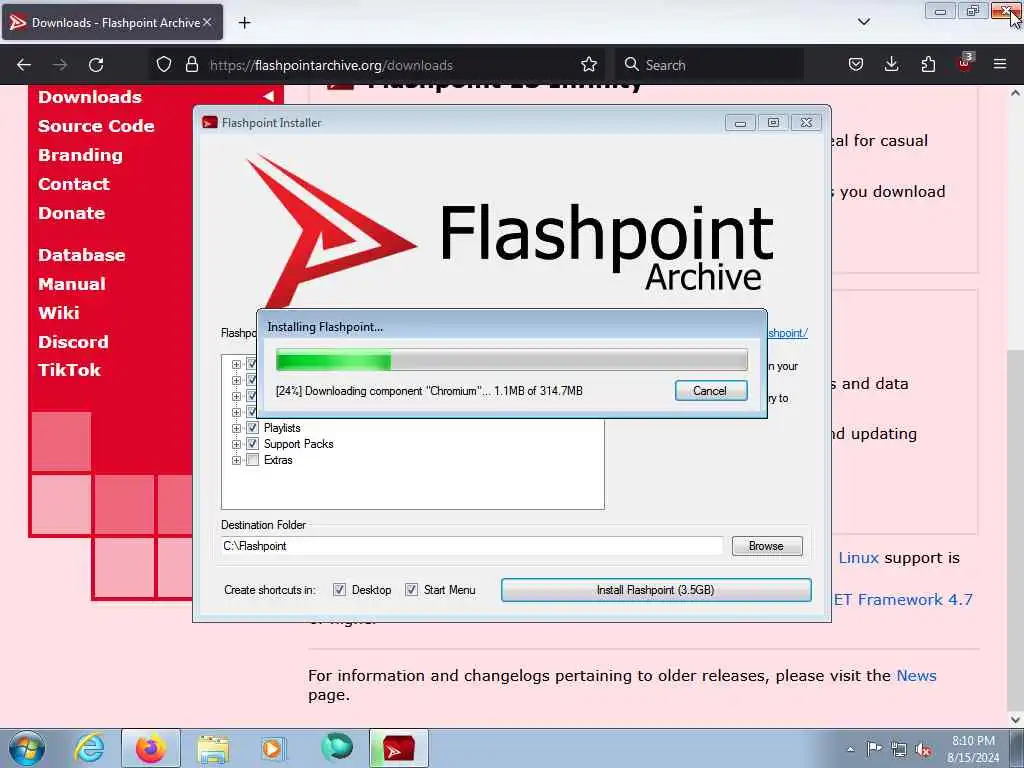Open the tracking protection shield icon

click(164, 65)
